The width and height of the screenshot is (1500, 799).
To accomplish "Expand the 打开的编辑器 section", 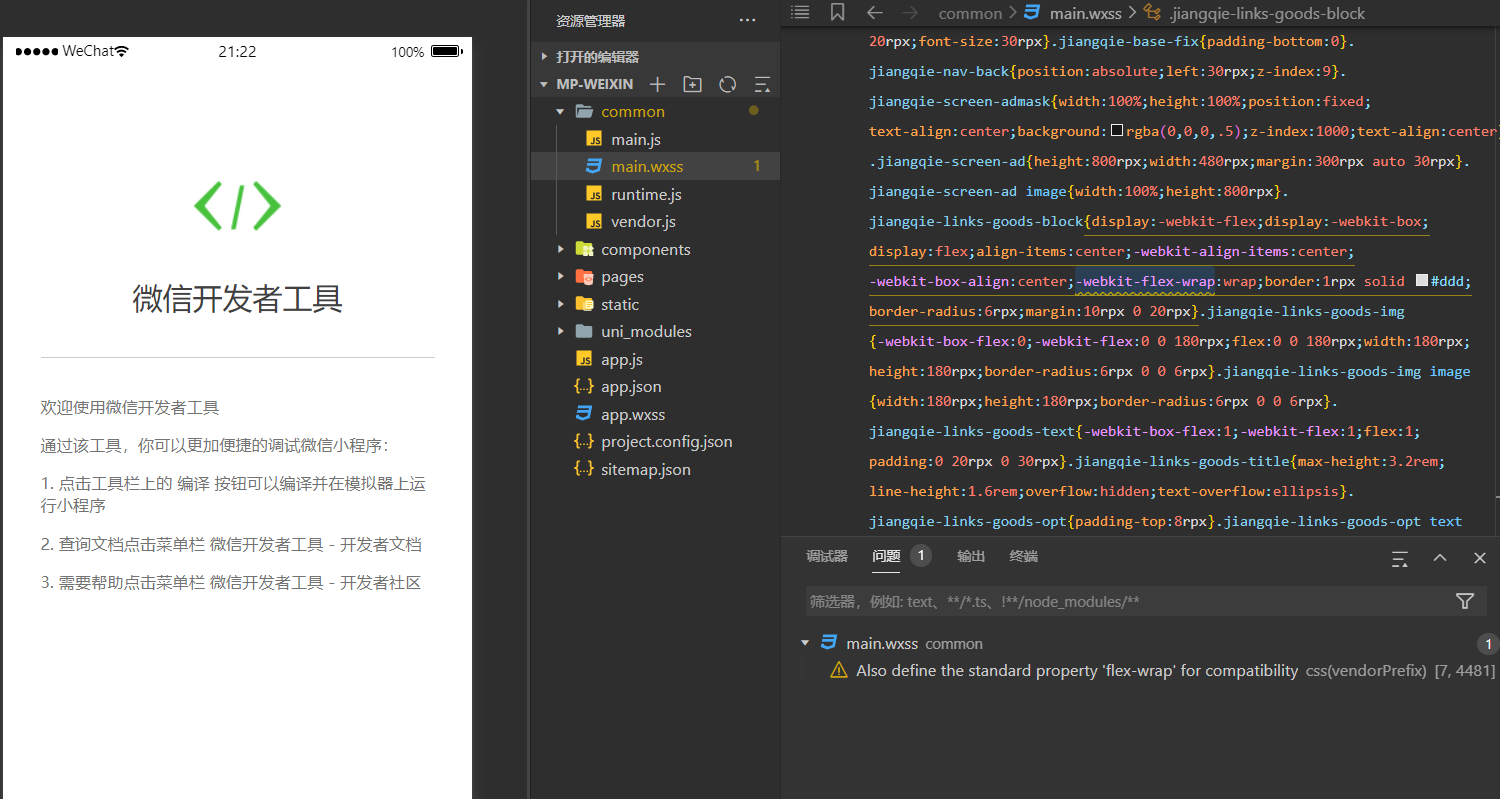I will (544, 57).
